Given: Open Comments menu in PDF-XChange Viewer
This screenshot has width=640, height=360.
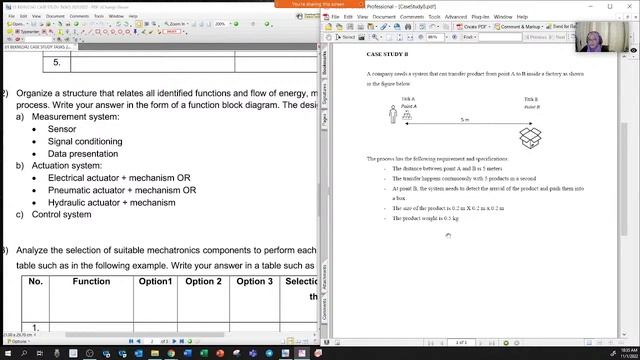Looking at the screenshot, I should pyautogui.click(x=79, y=16).
